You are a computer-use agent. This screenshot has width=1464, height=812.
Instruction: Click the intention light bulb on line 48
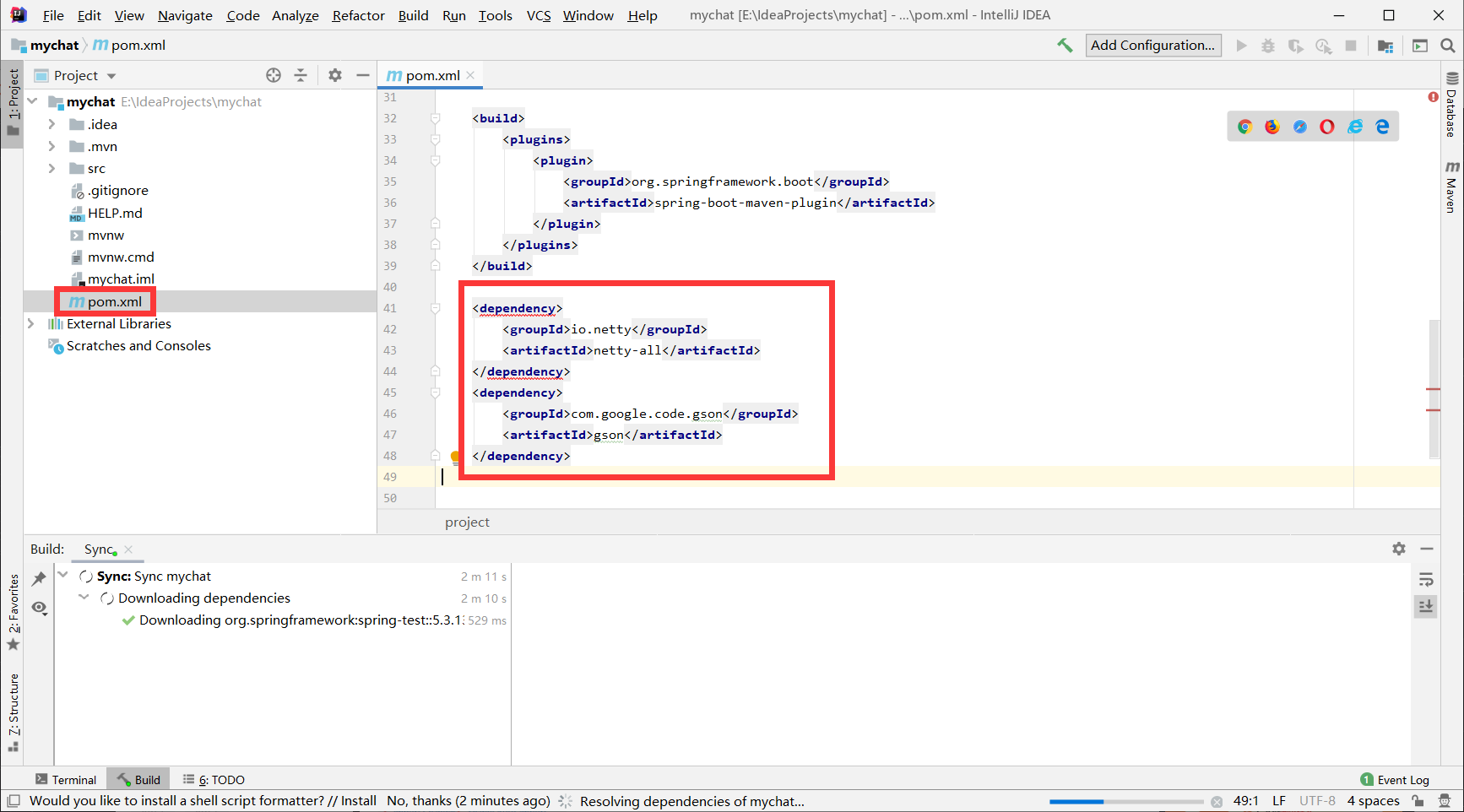click(455, 457)
